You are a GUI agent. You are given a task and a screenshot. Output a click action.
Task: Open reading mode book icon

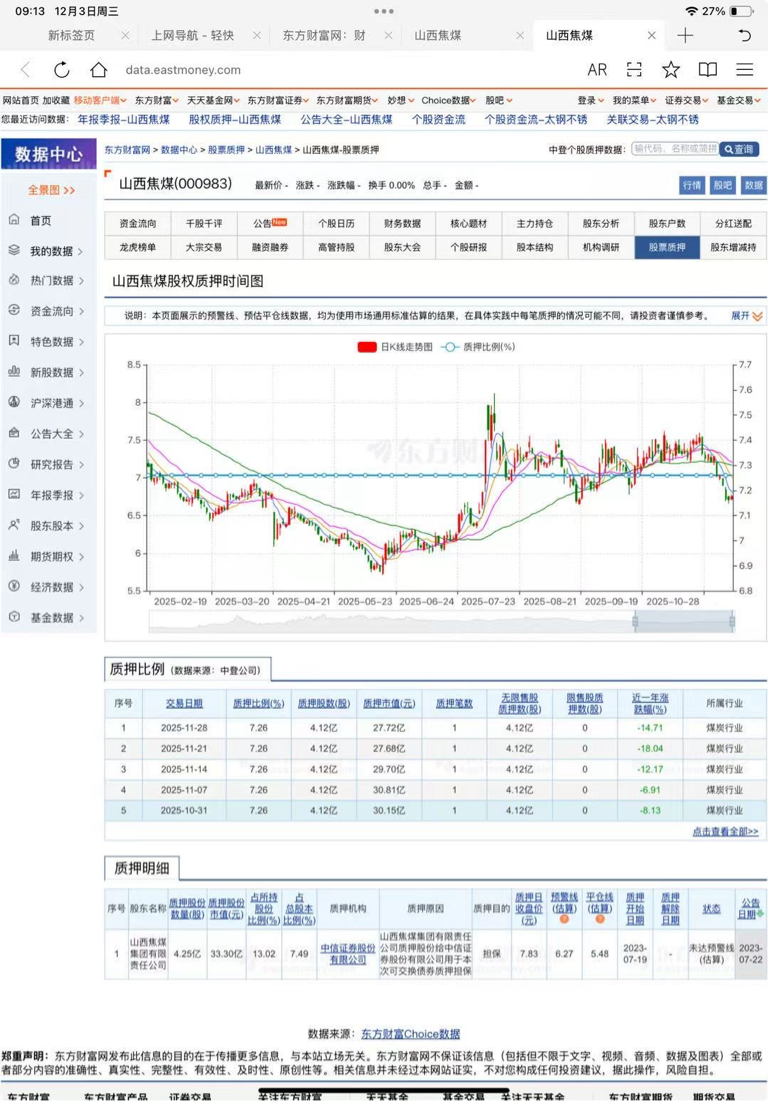tap(708, 70)
